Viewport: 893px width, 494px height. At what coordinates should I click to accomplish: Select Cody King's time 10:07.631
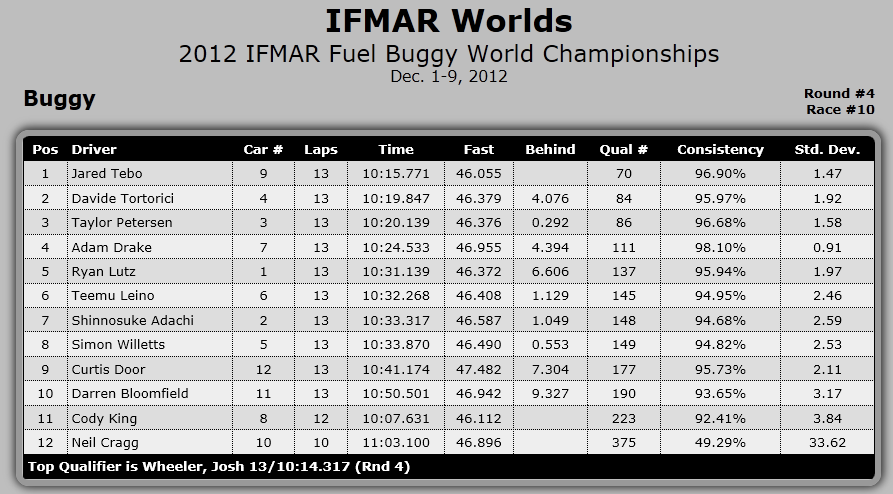click(396, 418)
